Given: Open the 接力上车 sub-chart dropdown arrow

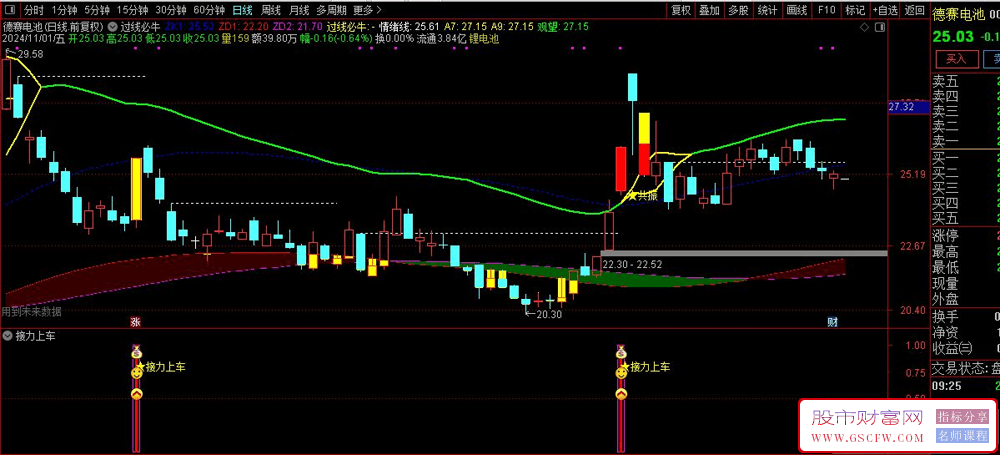Looking at the screenshot, I should click(8, 336).
